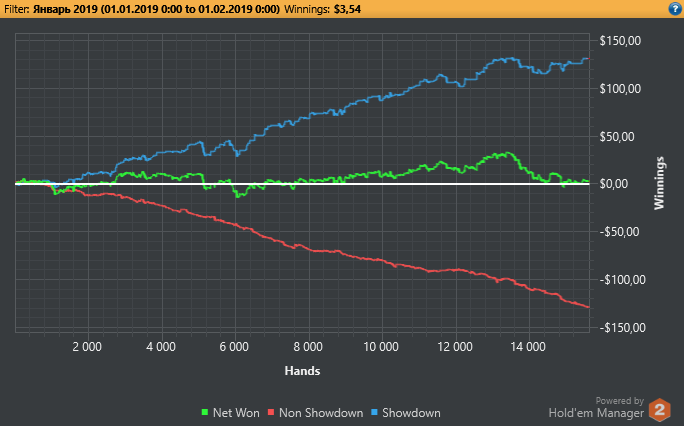Click the Filter label in orange bar
Viewport: 684px width, 426px height.
click(x=17, y=9)
